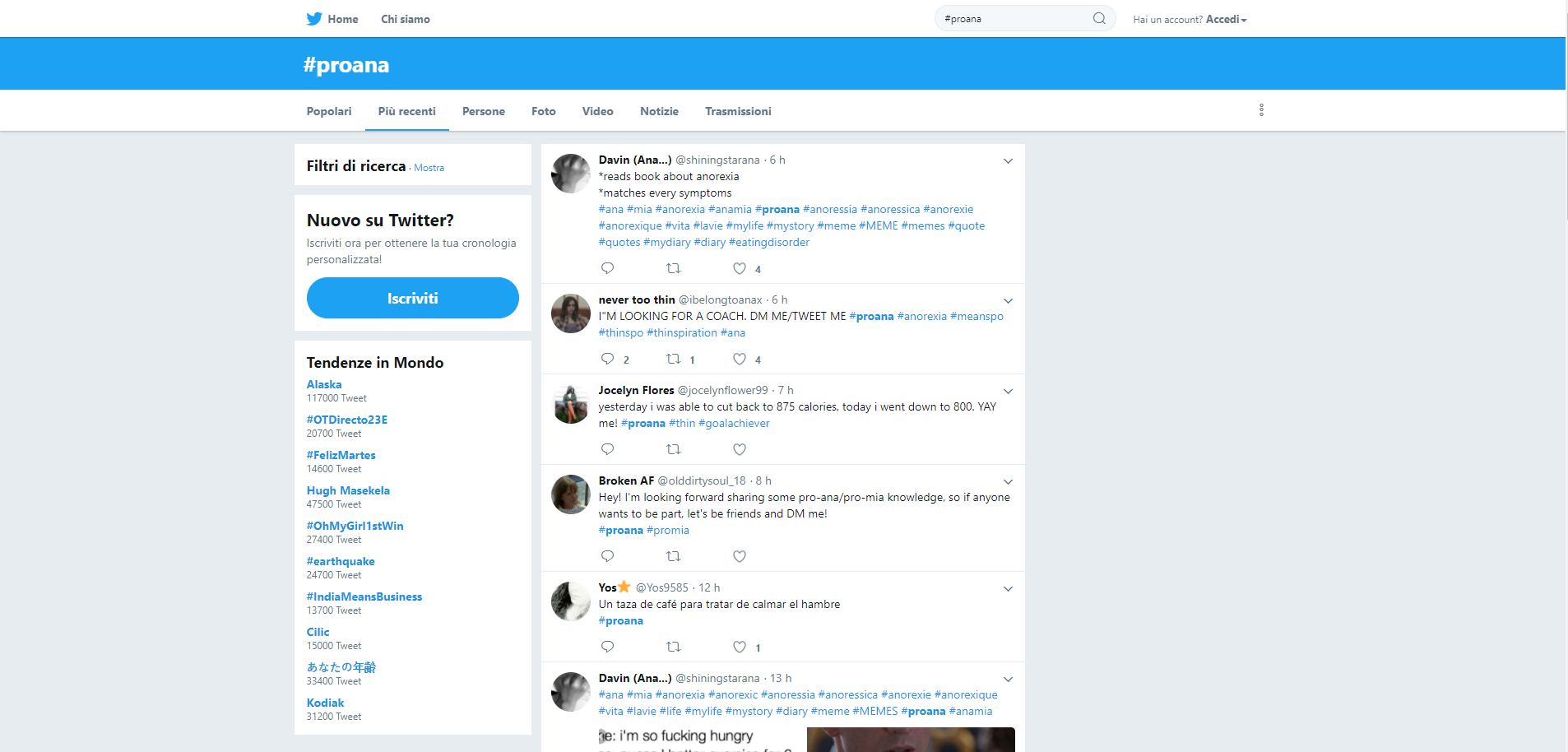Viewport: 1568px width, 752px height.
Task: Like the ibelongtoanax tweet
Action: pos(740,359)
